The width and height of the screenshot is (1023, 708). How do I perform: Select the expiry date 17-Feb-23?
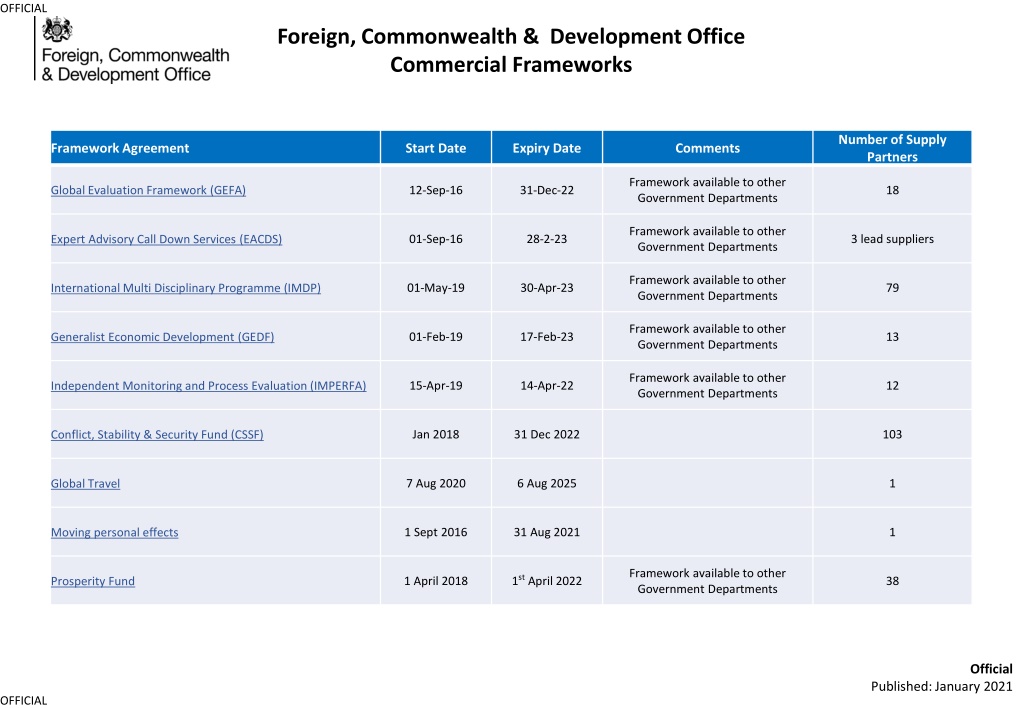click(x=547, y=337)
